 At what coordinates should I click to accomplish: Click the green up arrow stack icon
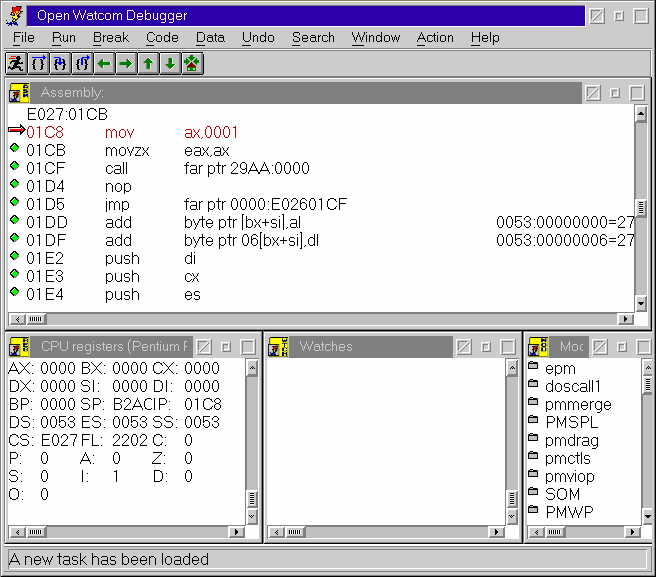(148, 64)
